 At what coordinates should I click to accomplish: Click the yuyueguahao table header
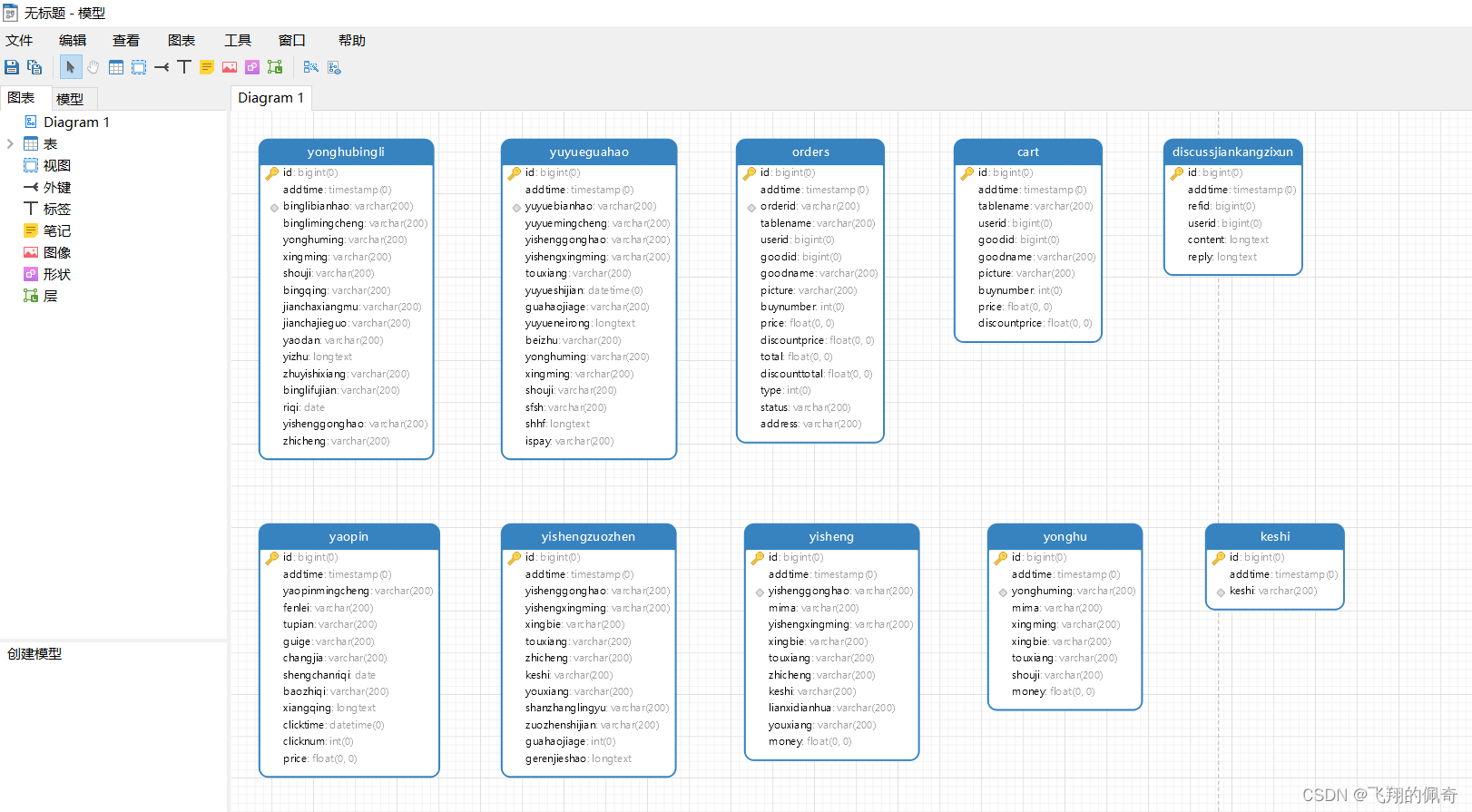pos(589,152)
